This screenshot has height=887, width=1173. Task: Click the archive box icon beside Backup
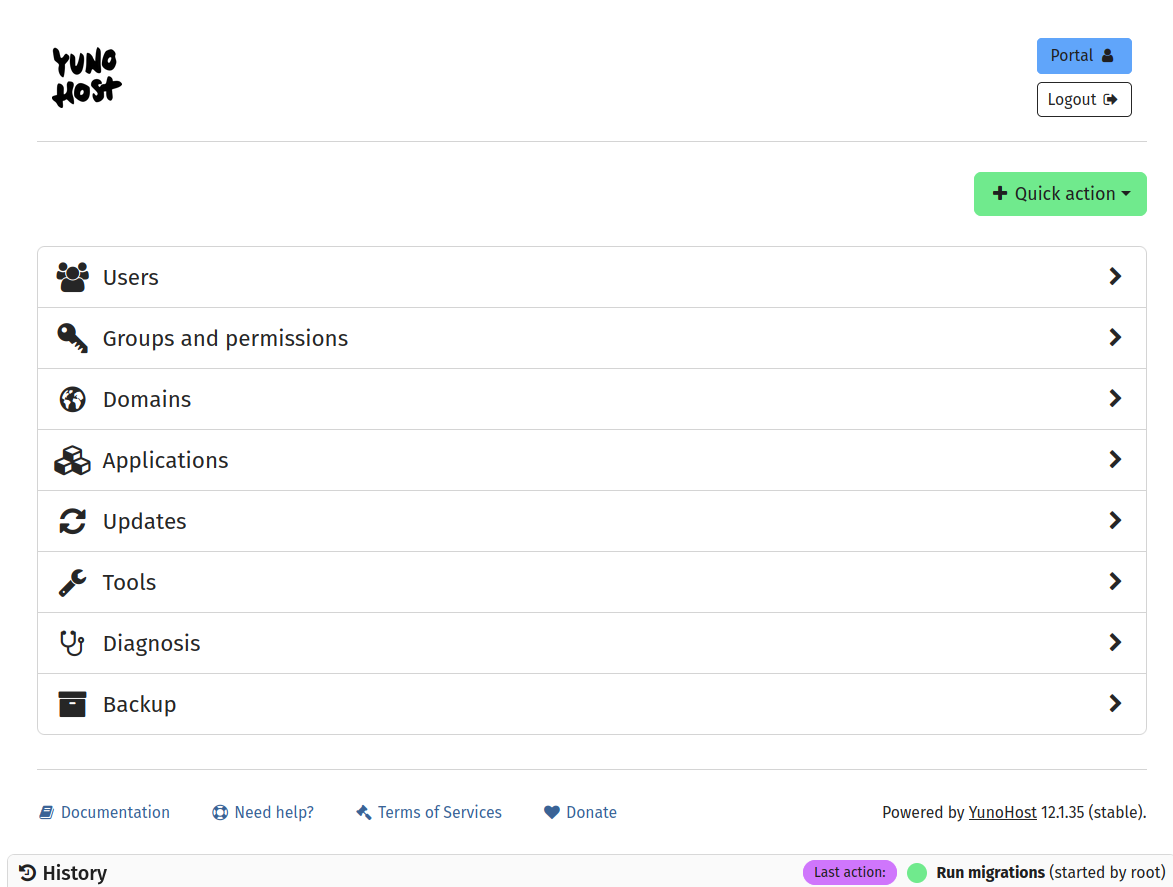72,704
